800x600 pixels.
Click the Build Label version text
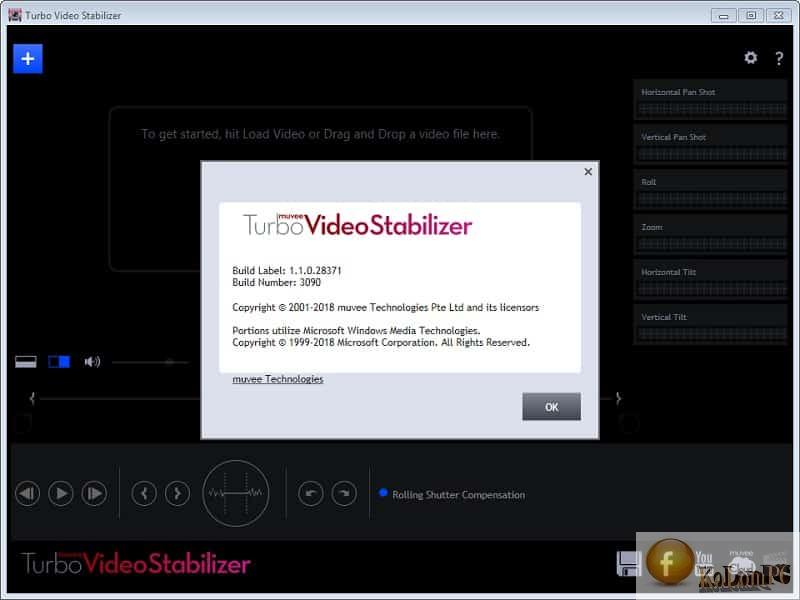[x=287, y=270]
